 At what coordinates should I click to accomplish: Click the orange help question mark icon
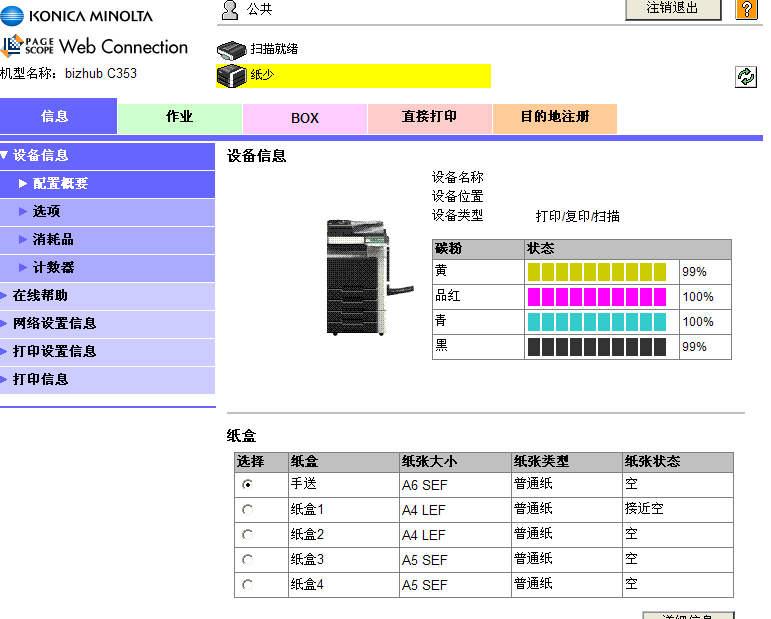tap(746, 10)
